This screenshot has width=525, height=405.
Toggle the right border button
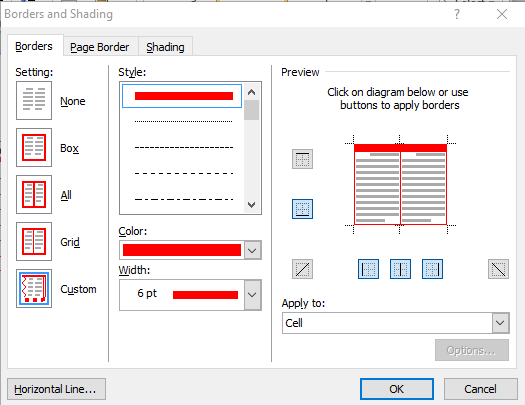point(432,269)
